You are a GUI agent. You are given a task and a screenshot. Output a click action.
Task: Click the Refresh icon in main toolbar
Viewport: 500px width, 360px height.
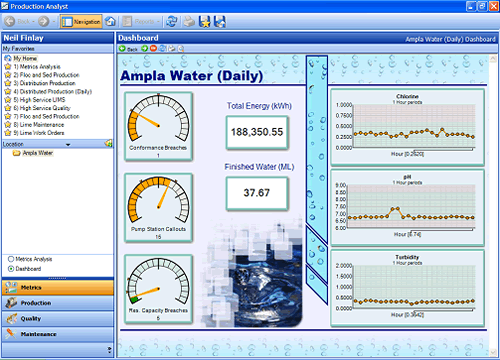[172, 22]
